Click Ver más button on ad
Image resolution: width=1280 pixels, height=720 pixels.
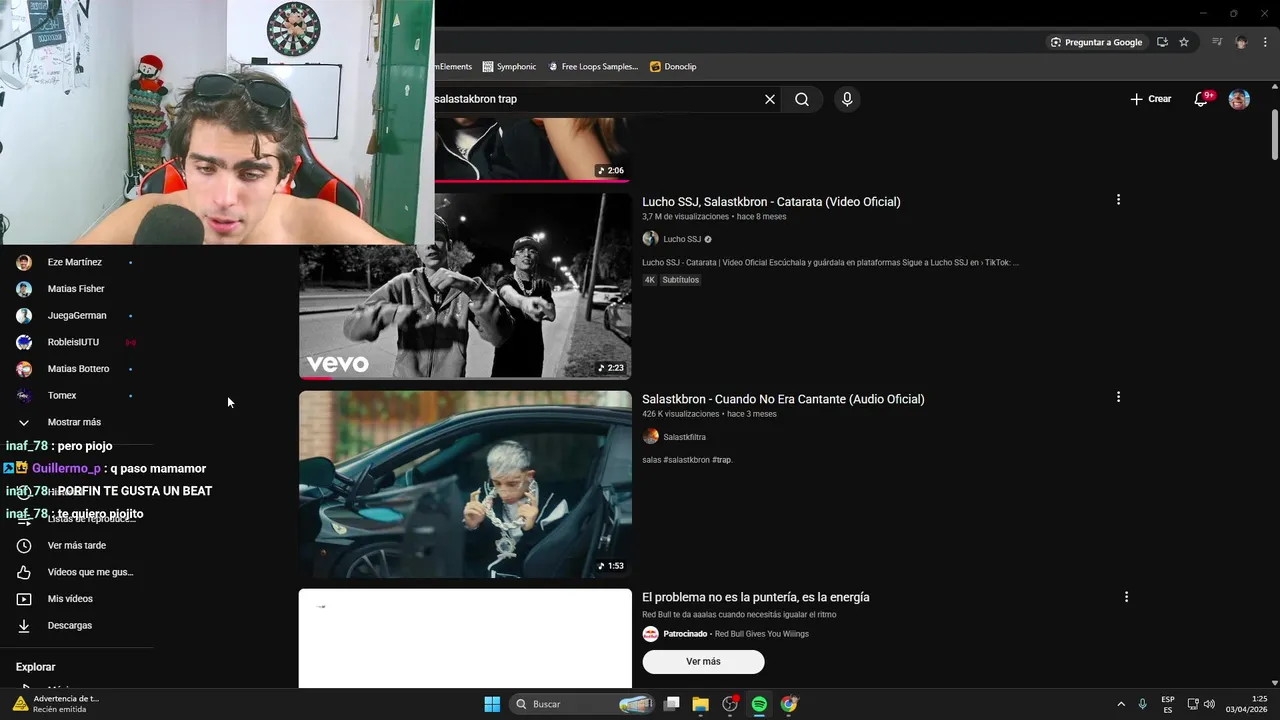coord(703,662)
